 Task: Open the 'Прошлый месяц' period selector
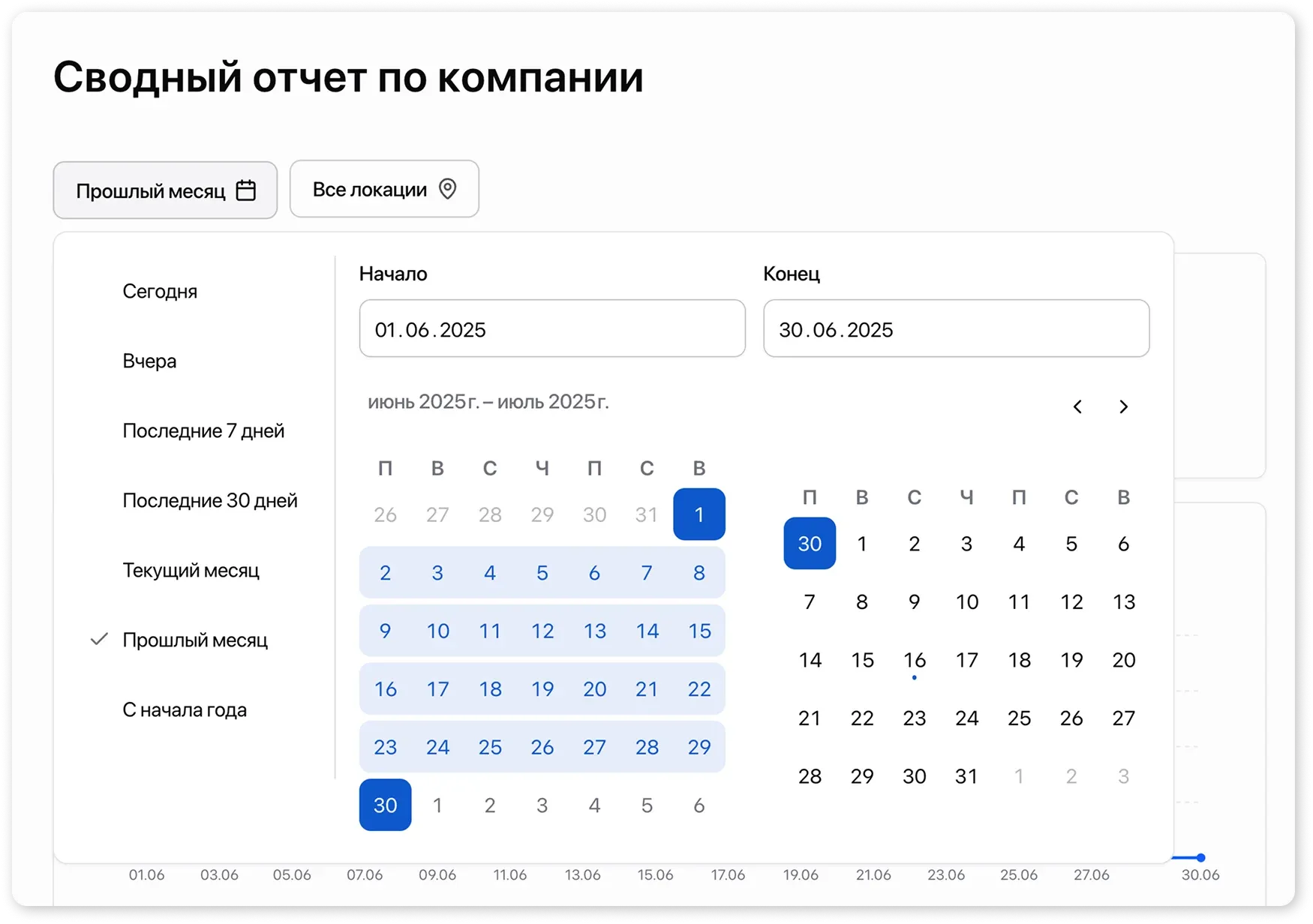tap(164, 190)
